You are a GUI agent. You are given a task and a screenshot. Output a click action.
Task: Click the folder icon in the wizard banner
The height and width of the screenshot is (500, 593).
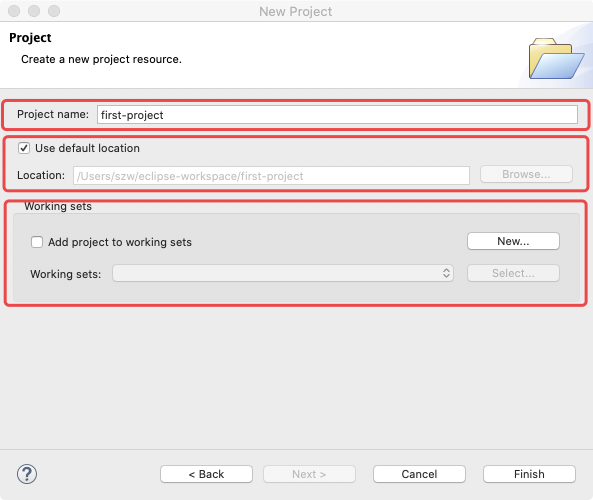click(556, 58)
